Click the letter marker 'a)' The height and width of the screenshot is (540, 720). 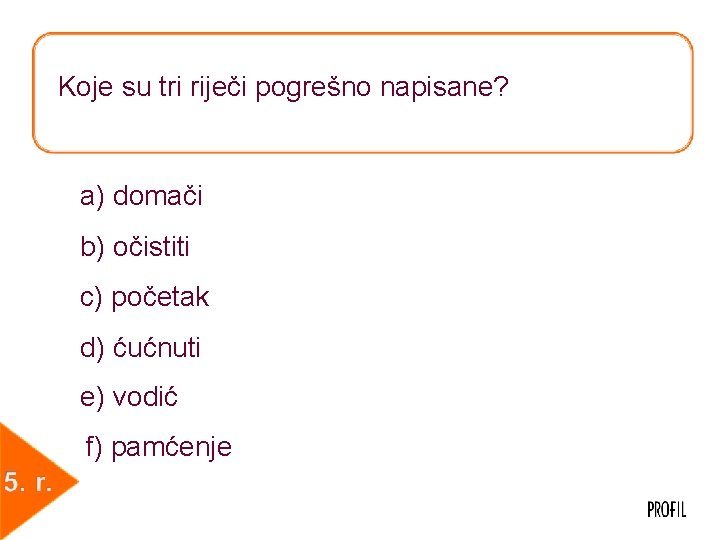click(92, 196)
